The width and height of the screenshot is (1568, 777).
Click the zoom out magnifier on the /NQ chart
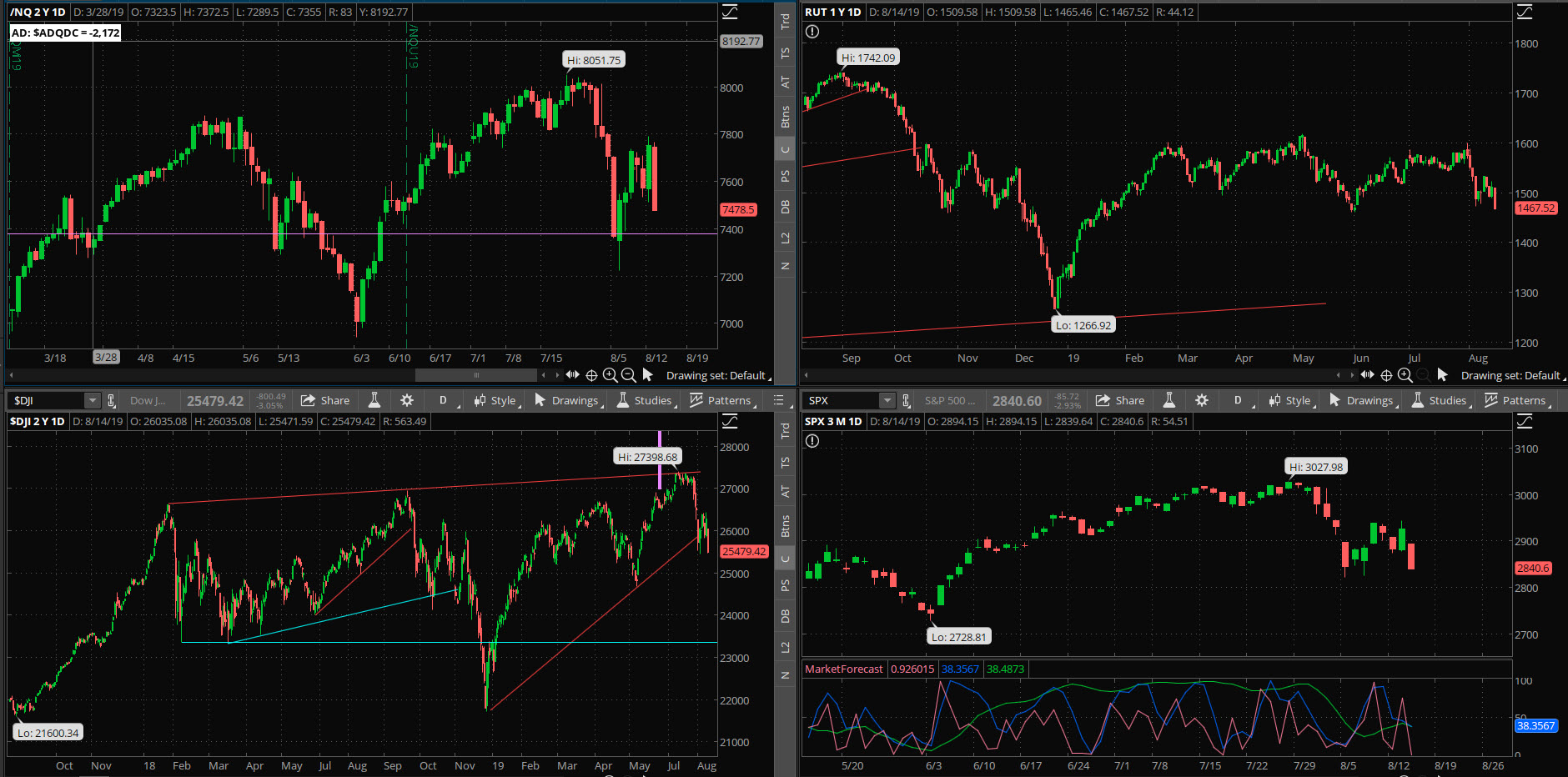click(629, 375)
